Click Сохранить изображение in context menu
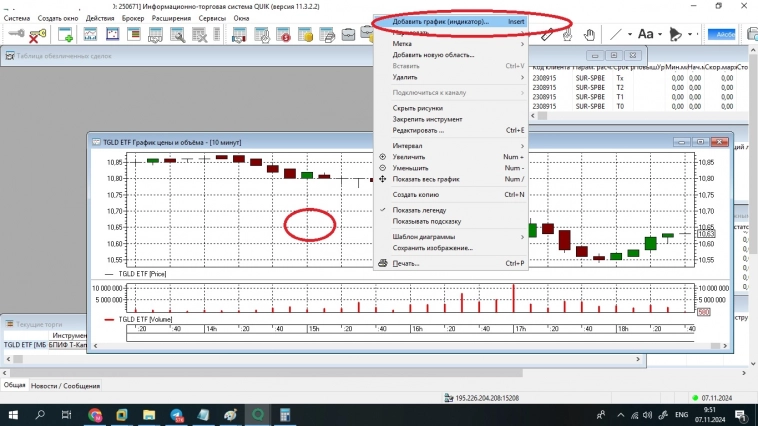Screen dimensions: 758x426 pyautogui.click(x=432, y=248)
